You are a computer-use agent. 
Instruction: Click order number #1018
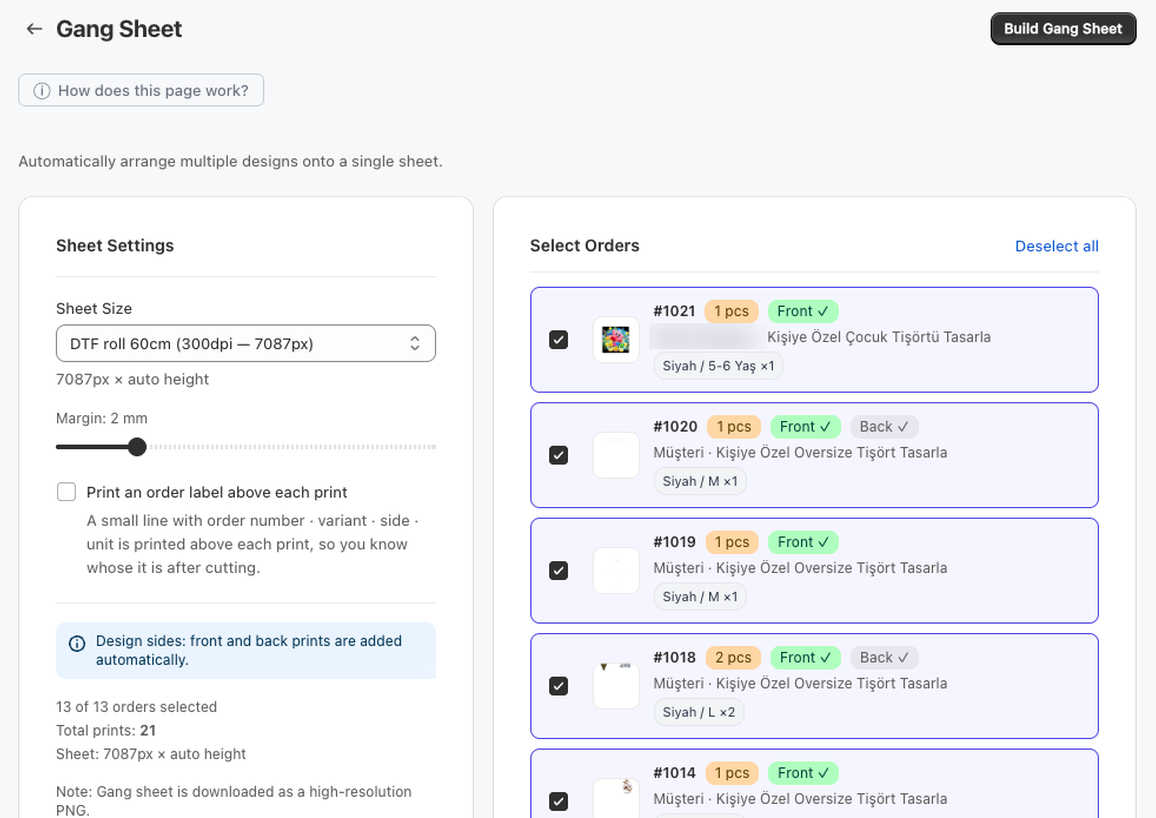[675, 657]
